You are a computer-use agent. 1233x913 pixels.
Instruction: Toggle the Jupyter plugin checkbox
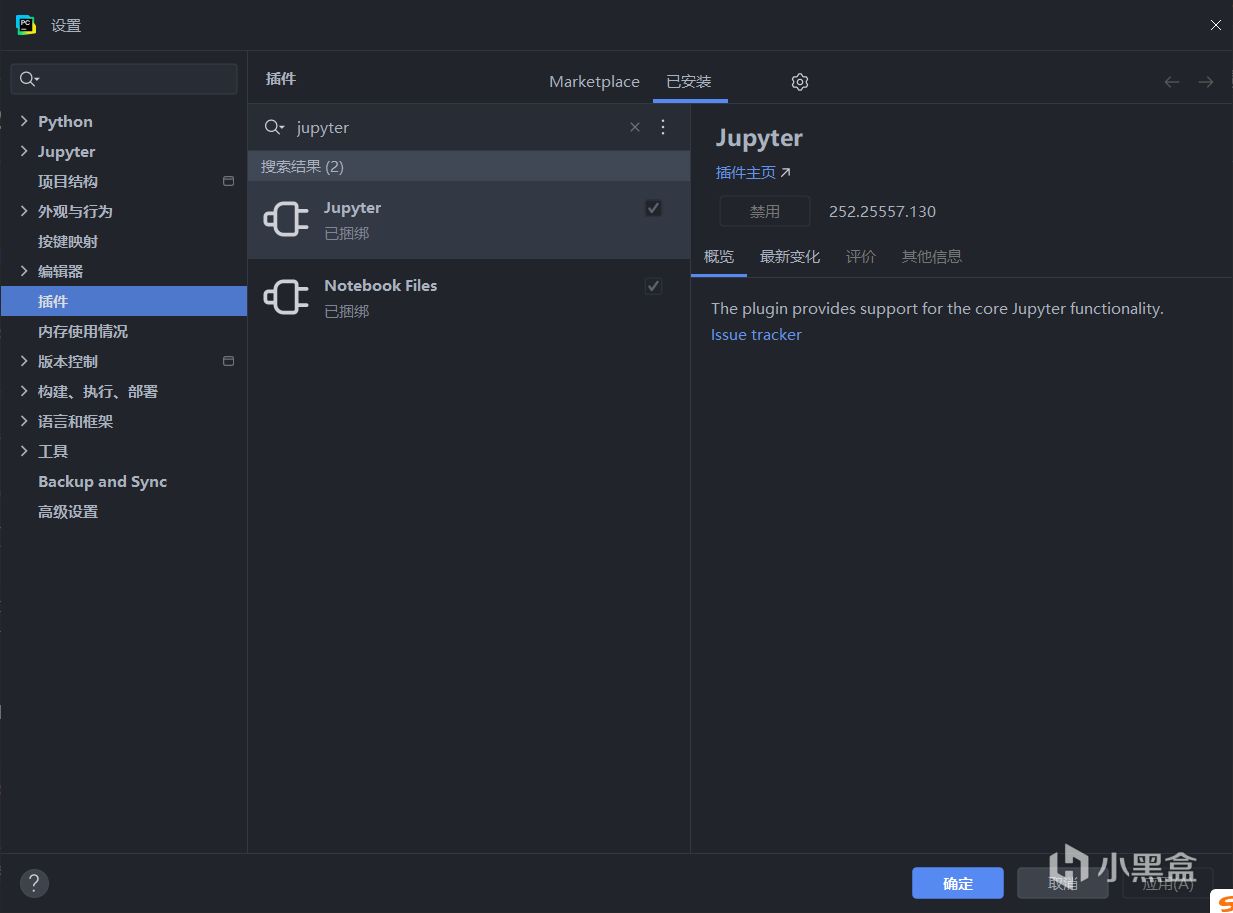(x=653, y=208)
